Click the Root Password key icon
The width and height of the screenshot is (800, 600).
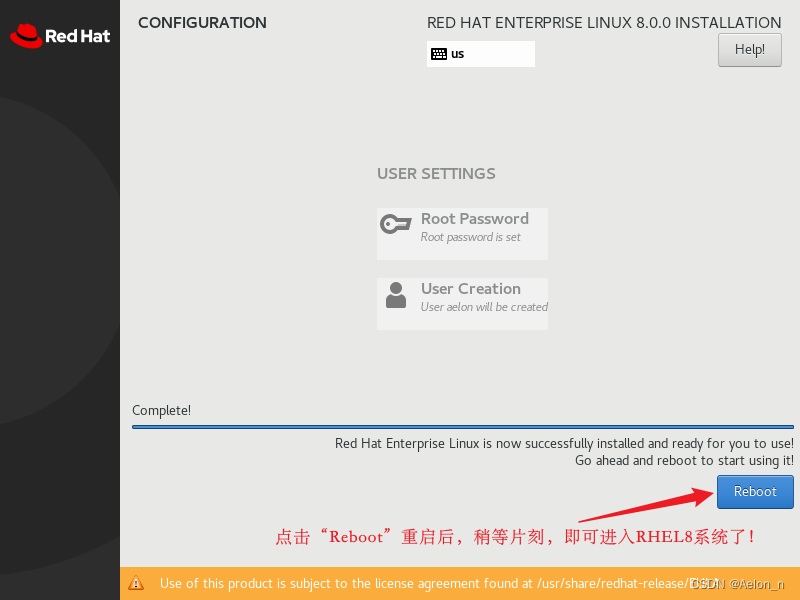coord(395,224)
